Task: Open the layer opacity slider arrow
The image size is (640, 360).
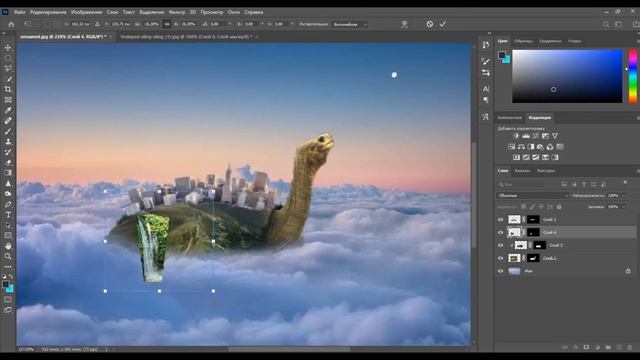Action: coord(623,196)
